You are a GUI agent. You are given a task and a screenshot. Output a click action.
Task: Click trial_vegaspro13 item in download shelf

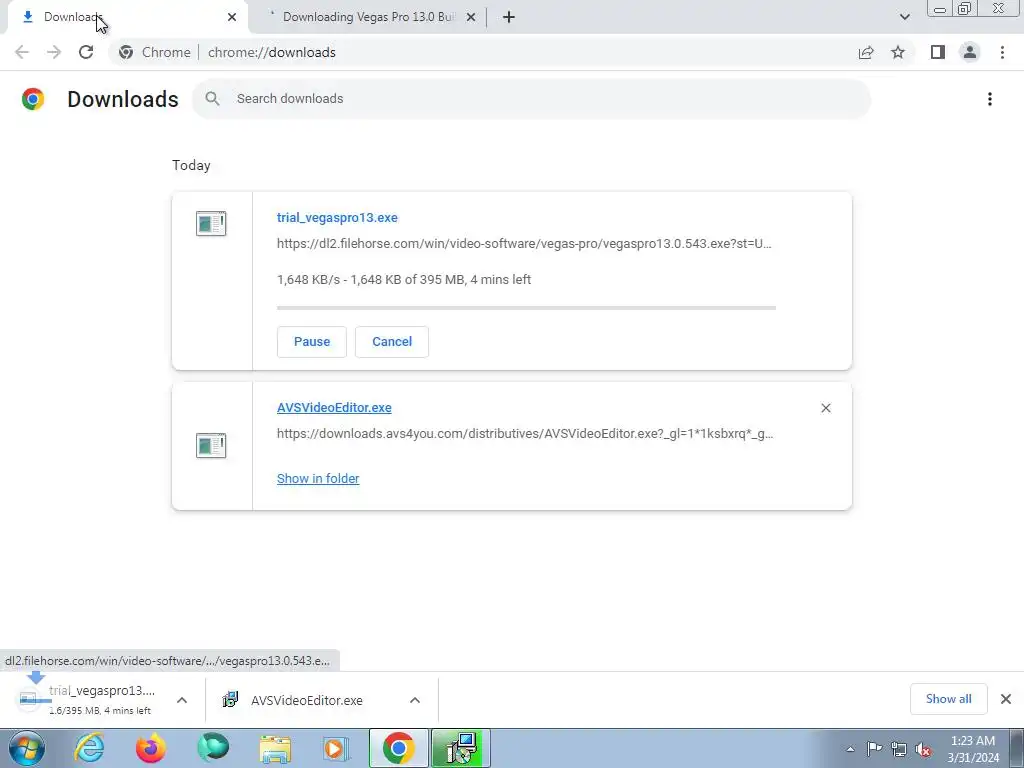tap(88, 699)
